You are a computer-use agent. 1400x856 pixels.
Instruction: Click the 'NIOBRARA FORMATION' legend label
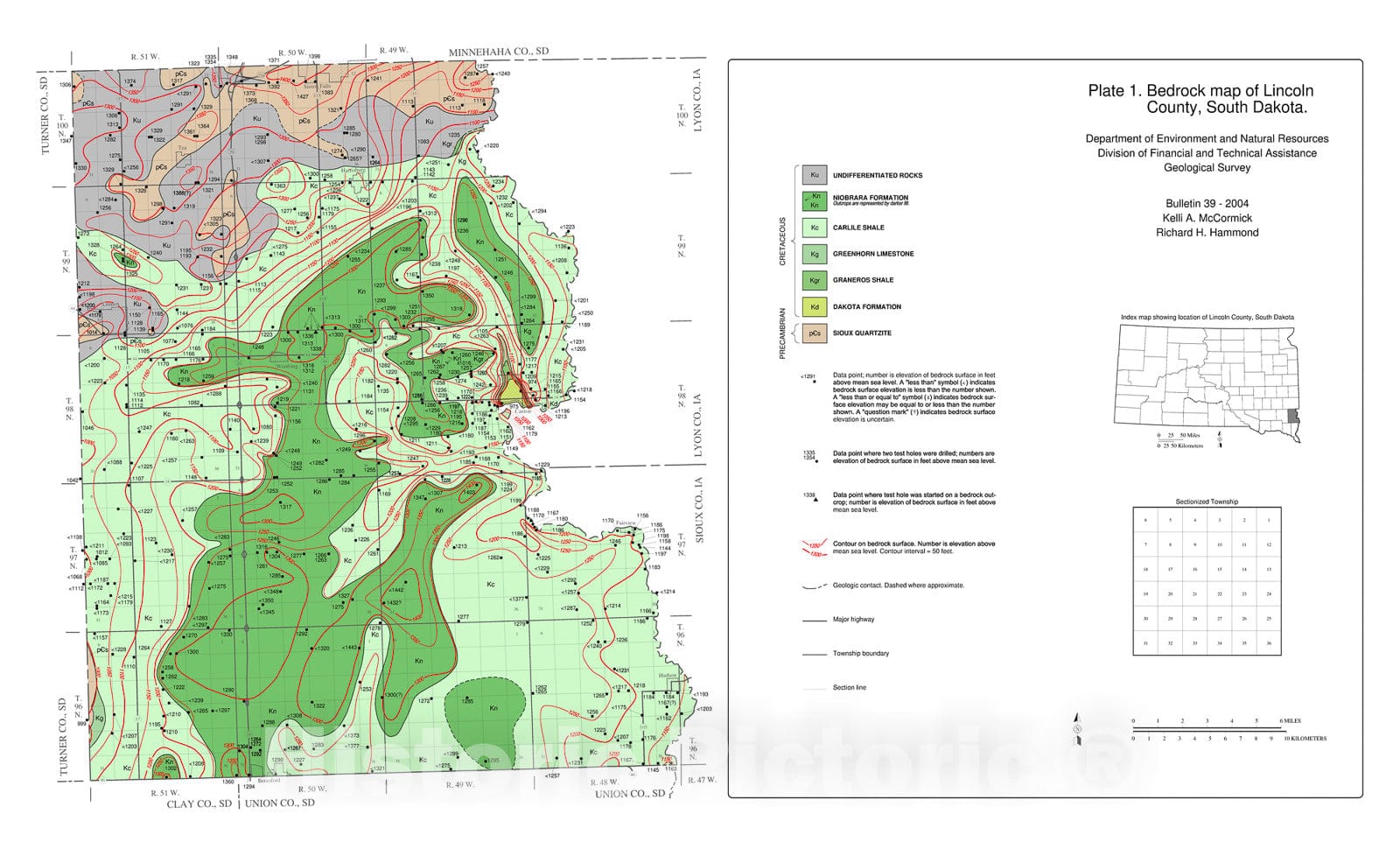pyautogui.click(x=871, y=198)
